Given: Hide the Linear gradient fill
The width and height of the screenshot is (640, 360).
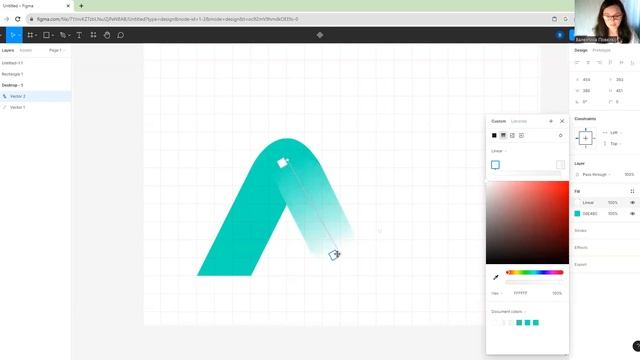Looking at the screenshot, I should [x=633, y=202].
